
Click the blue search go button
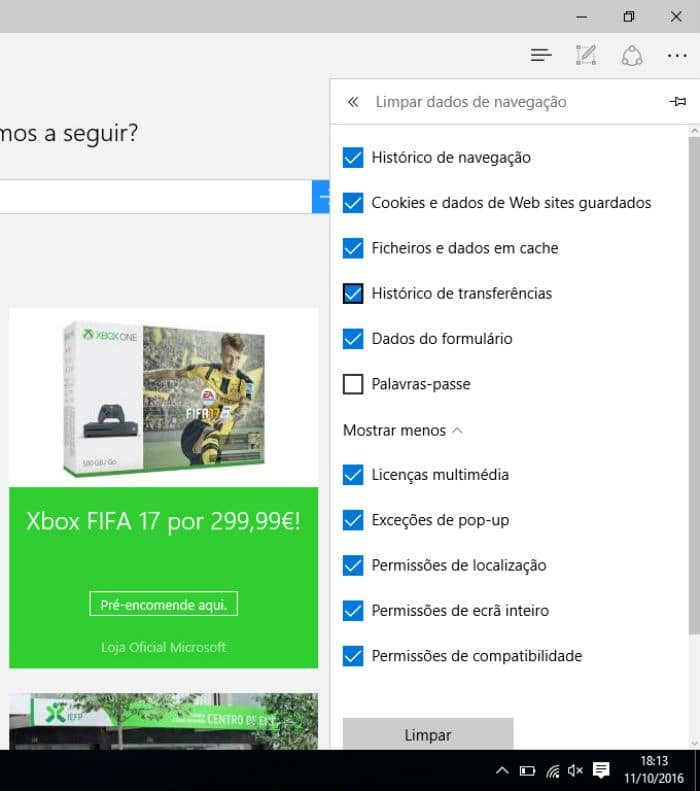[x=321, y=196]
